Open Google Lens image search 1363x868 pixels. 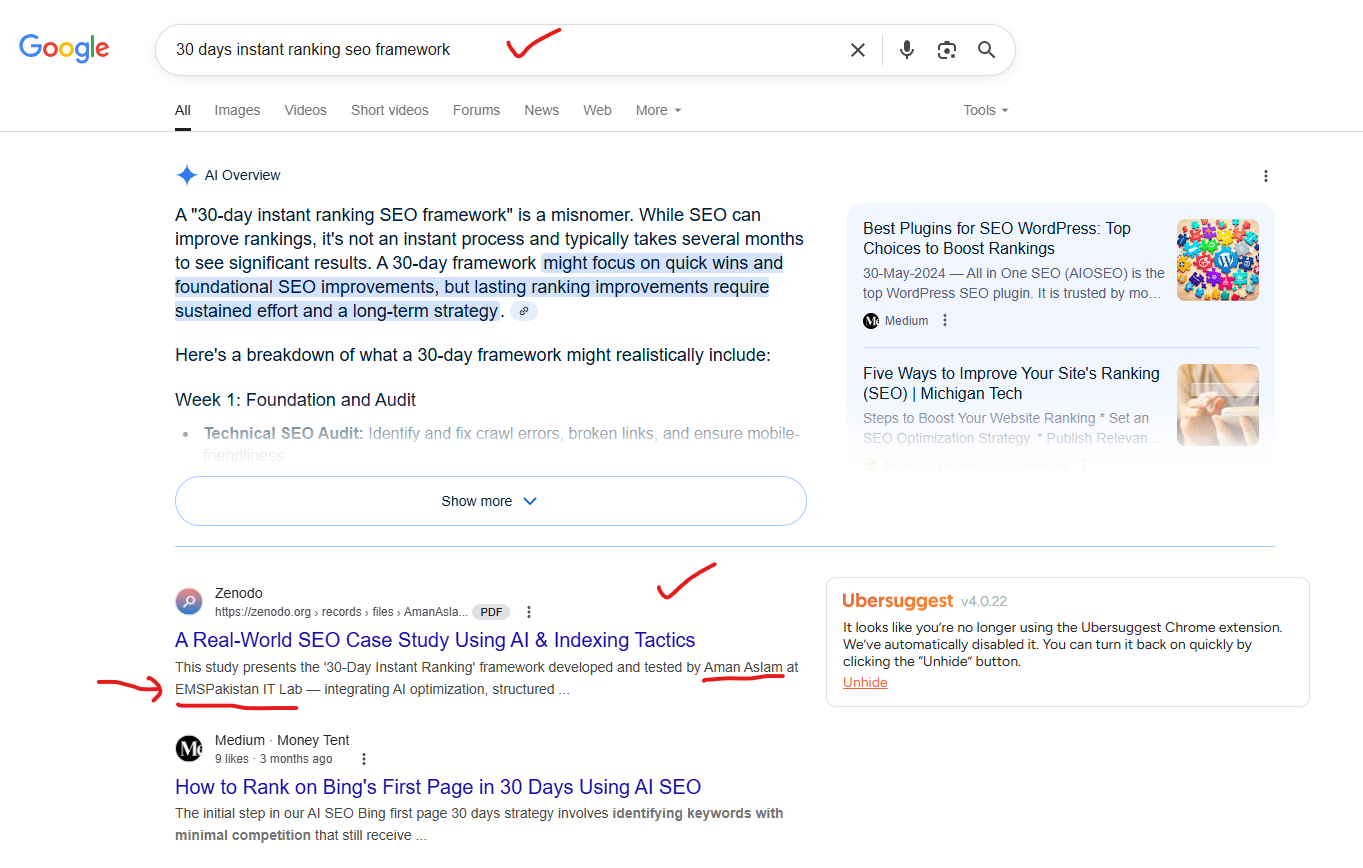[x=946, y=50]
